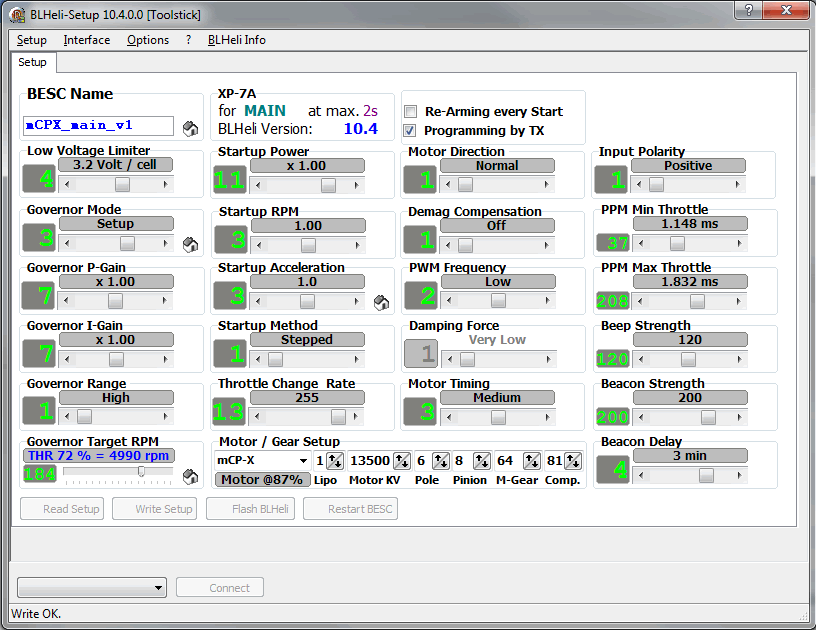Click Startup Method slider right arrow

tap(356, 359)
